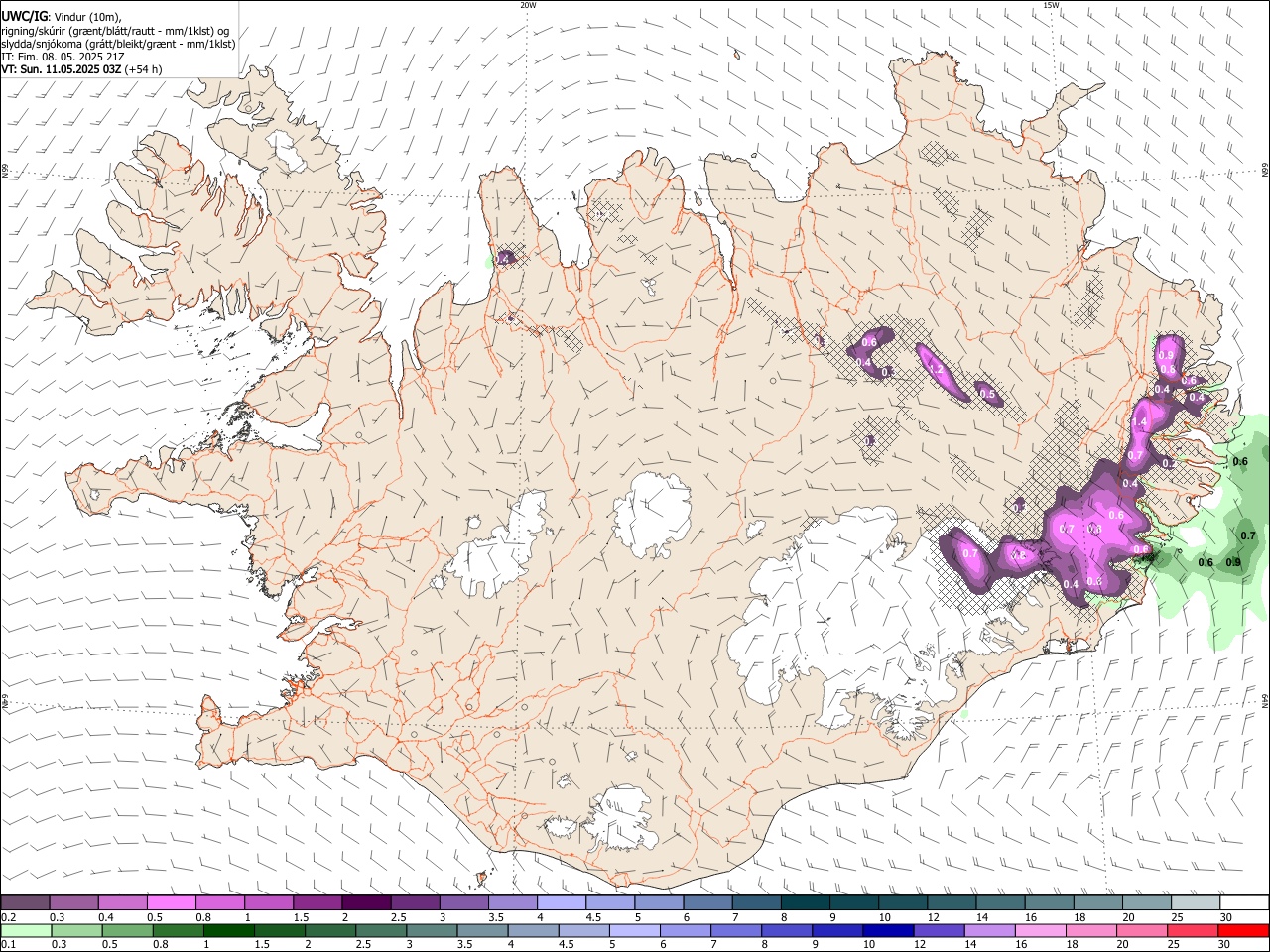Select the 3 swatch in lower legend row

[432, 931]
